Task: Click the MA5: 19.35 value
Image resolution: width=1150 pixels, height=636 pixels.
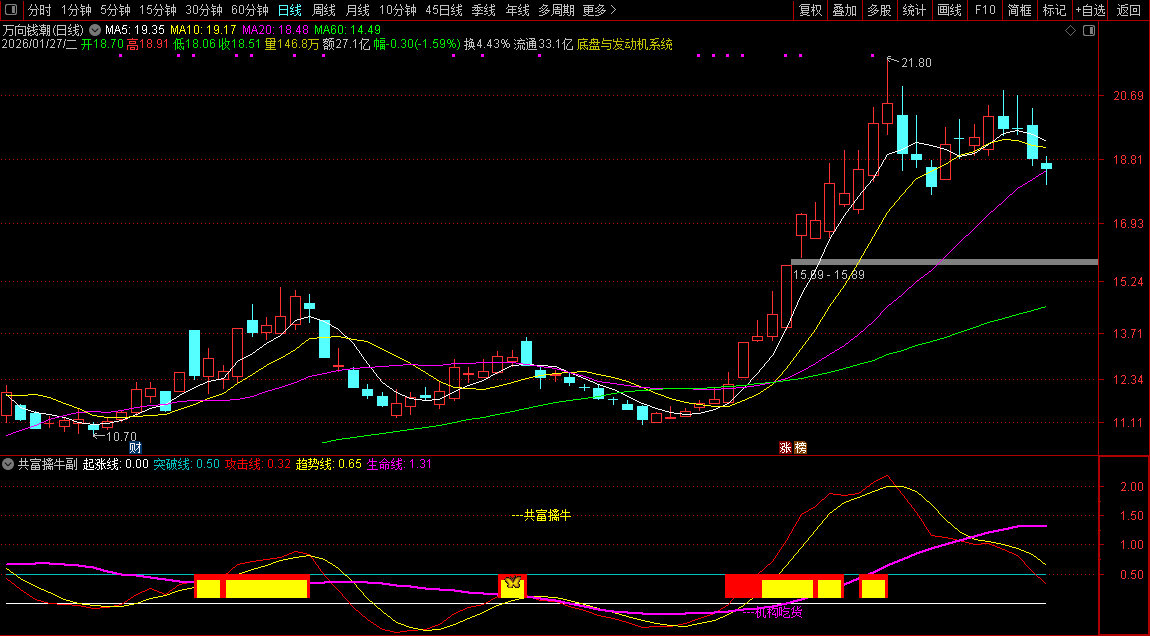Action: tap(135, 30)
